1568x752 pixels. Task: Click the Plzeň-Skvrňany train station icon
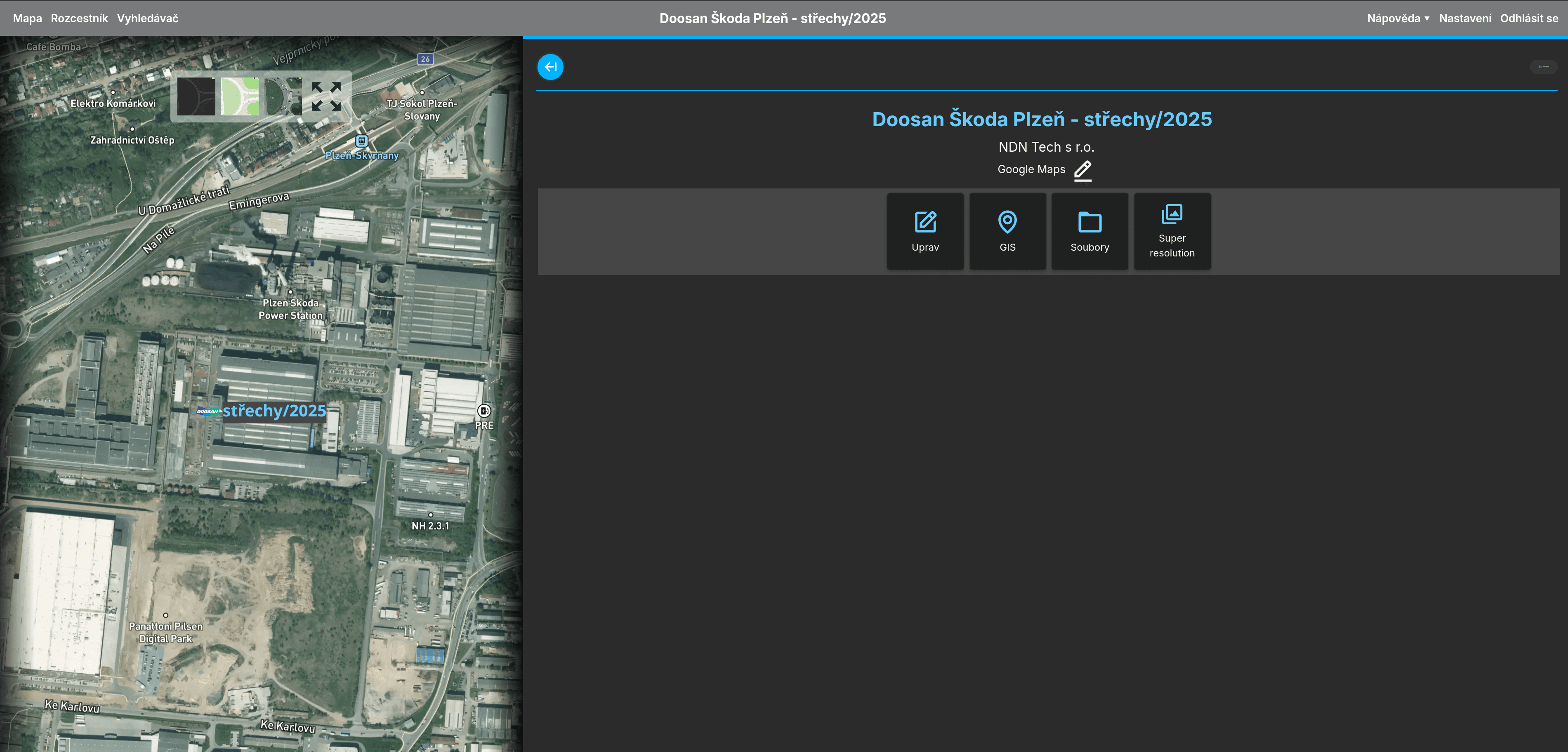coord(361,141)
